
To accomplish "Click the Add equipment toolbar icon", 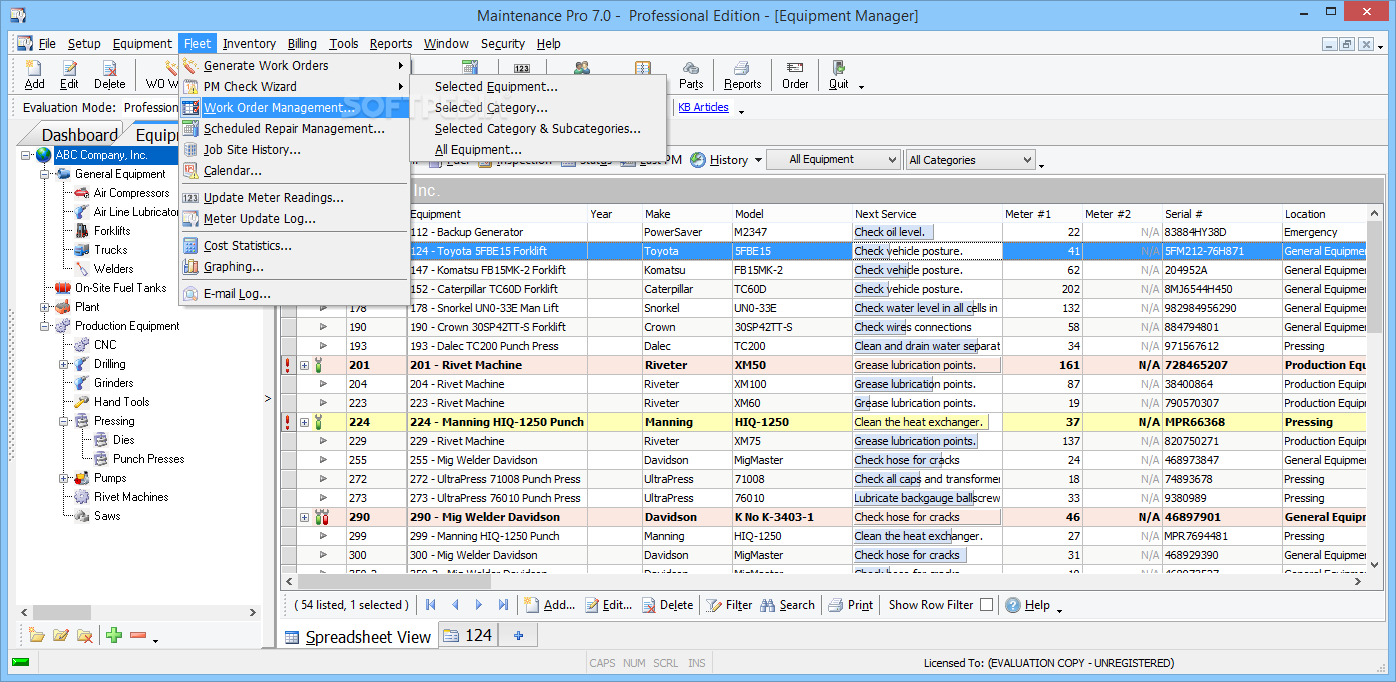I will 34,75.
